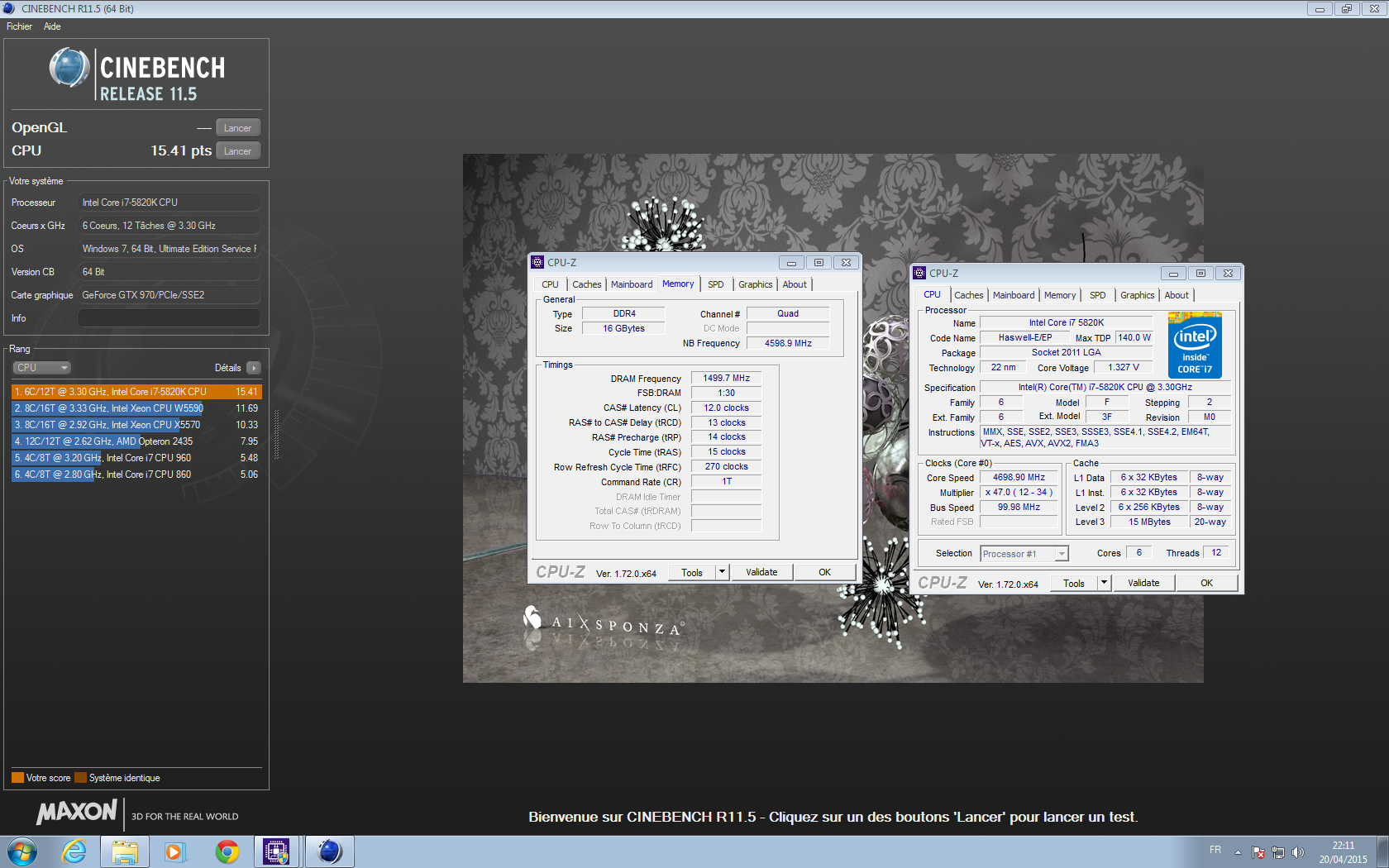The image size is (1389, 868).
Task: Open the CPU ranking dropdown
Action: point(41,368)
